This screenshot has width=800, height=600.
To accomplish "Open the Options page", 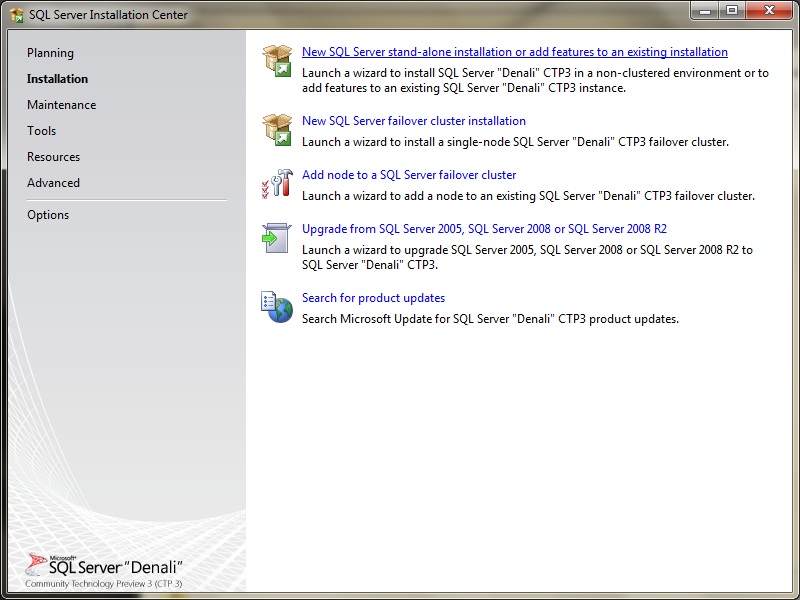I will coord(48,215).
